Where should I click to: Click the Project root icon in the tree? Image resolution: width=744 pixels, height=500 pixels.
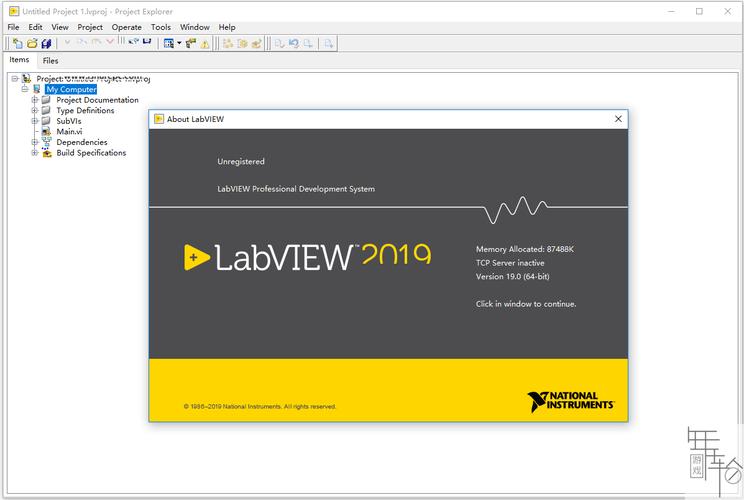tap(27, 78)
